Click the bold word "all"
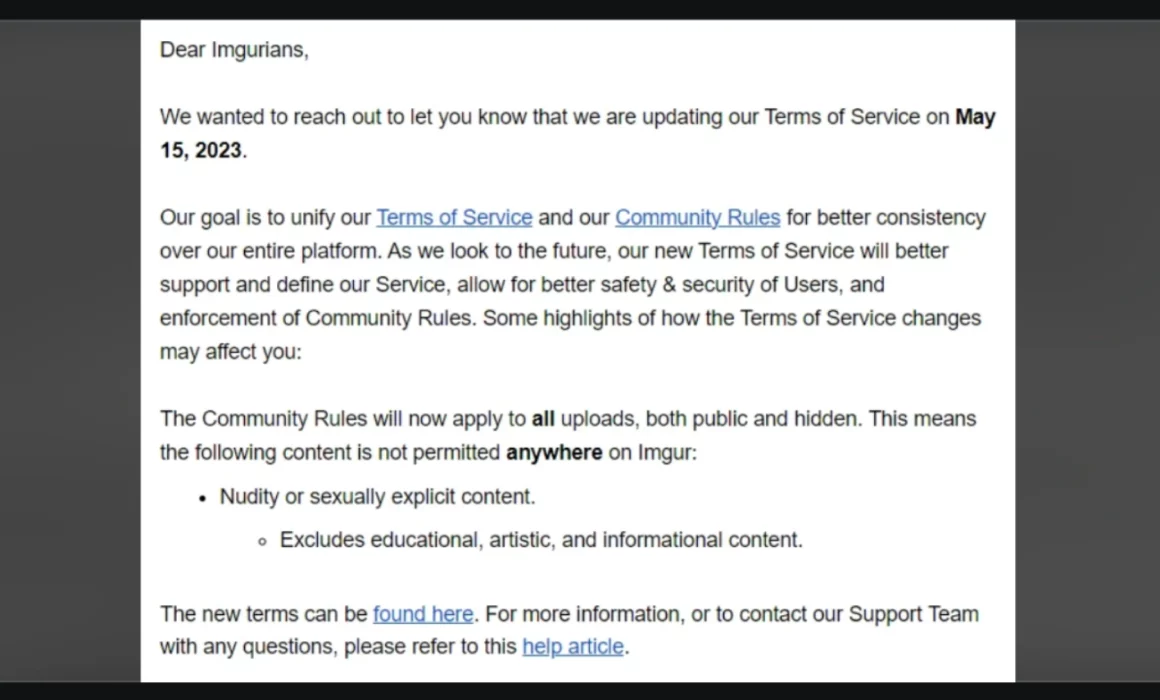 (543, 419)
